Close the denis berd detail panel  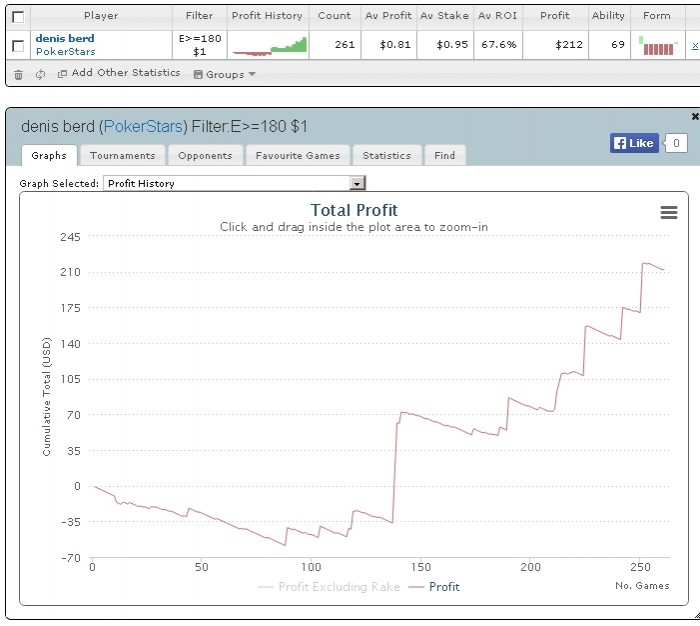pyautogui.click(x=695, y=117)
